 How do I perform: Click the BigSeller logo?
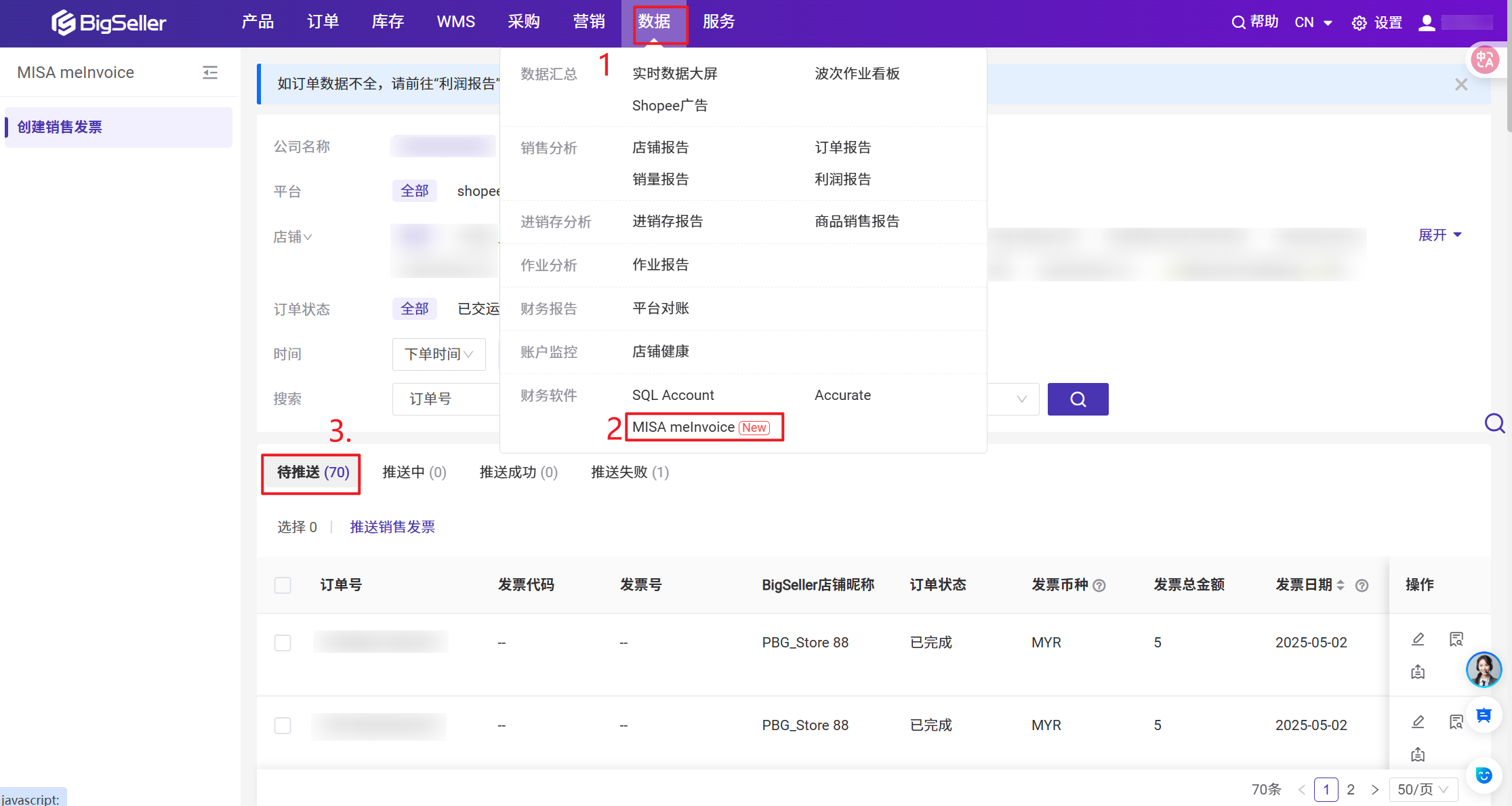click(108, 22)
